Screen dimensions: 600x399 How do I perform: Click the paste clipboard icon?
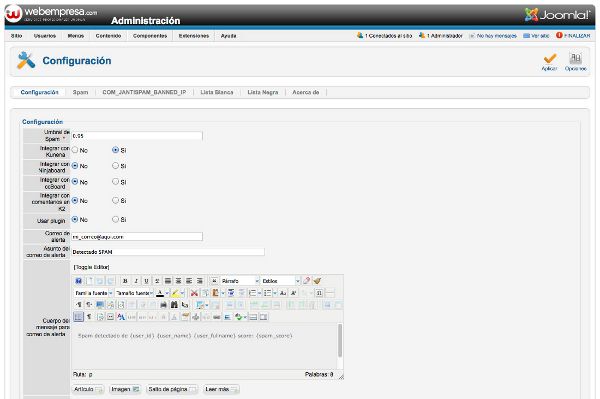click(215, 293)
